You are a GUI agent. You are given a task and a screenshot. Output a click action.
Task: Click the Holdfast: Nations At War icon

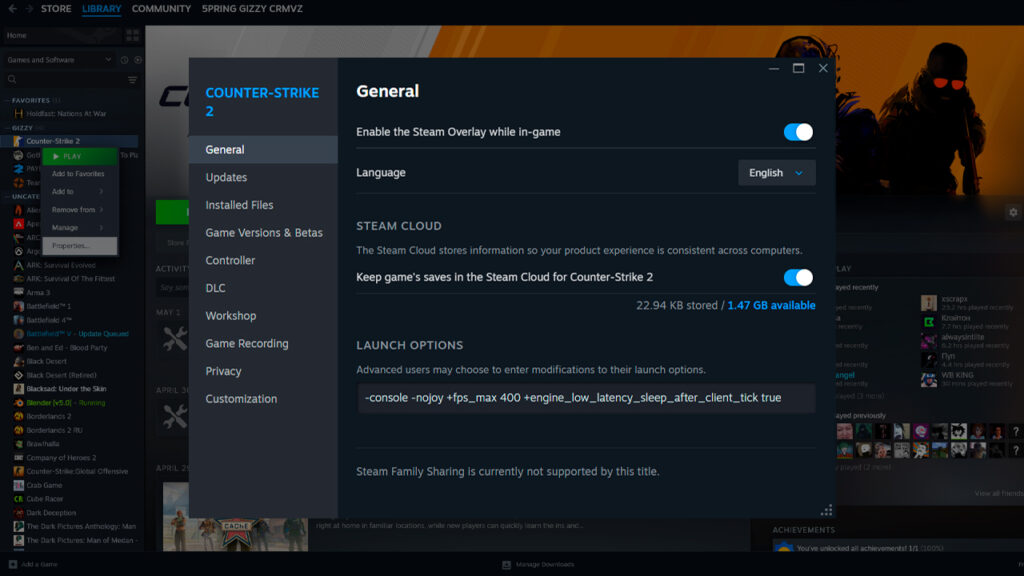click(x=18, y=114)
